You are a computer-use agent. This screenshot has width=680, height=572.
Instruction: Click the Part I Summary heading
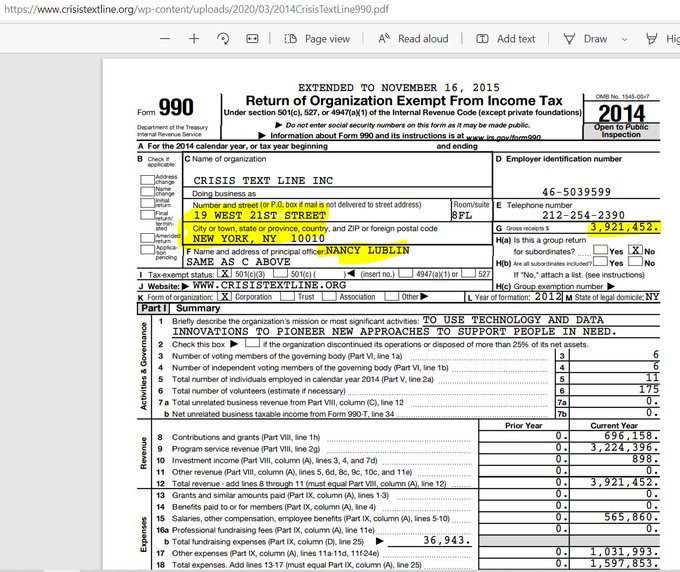(180, 308)
